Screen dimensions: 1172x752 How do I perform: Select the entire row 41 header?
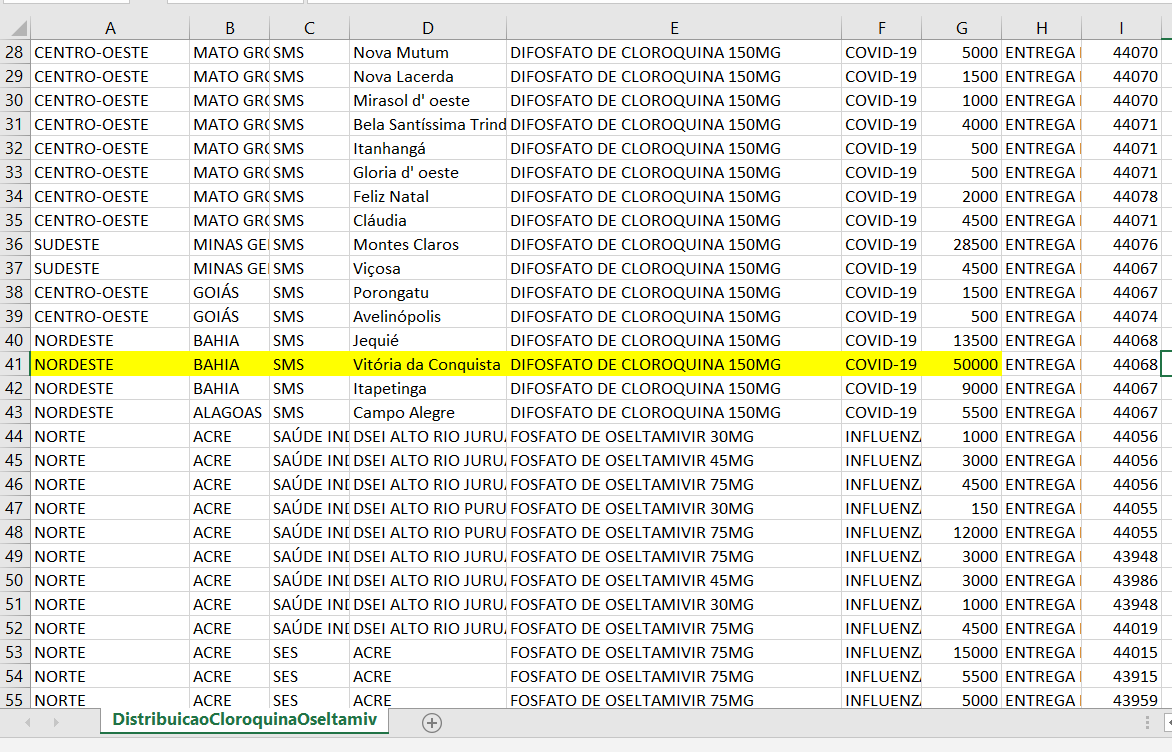(15, 365)
